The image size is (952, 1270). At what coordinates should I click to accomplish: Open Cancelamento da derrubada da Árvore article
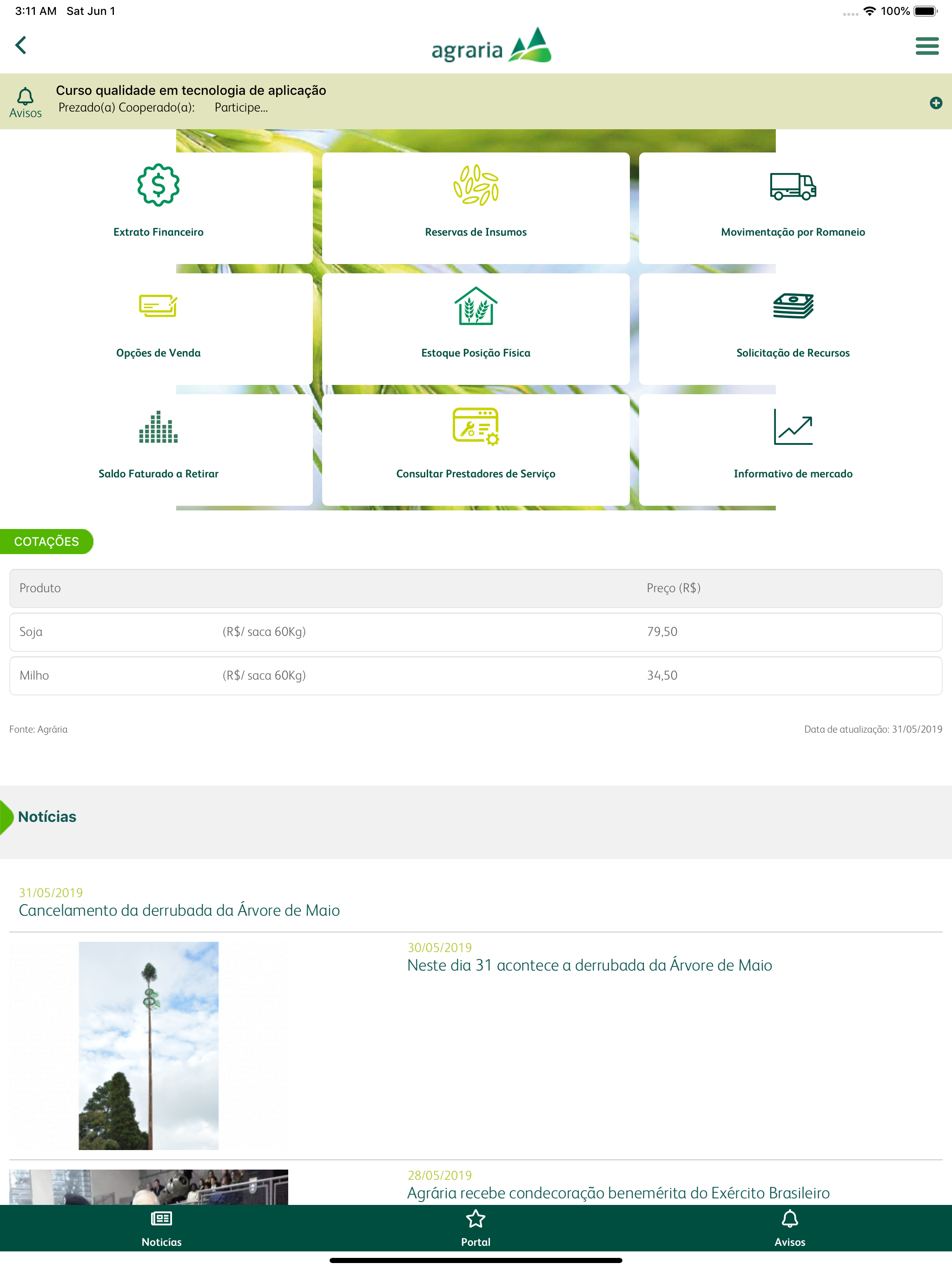179,910
